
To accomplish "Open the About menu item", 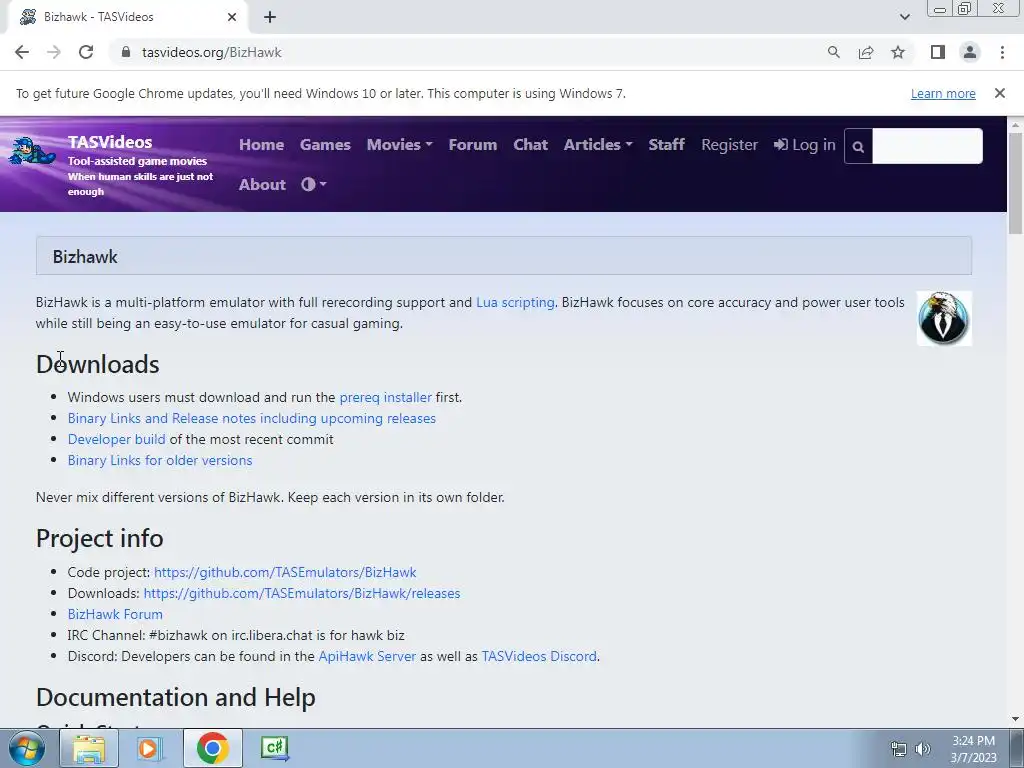I will (x=263, y=184).
